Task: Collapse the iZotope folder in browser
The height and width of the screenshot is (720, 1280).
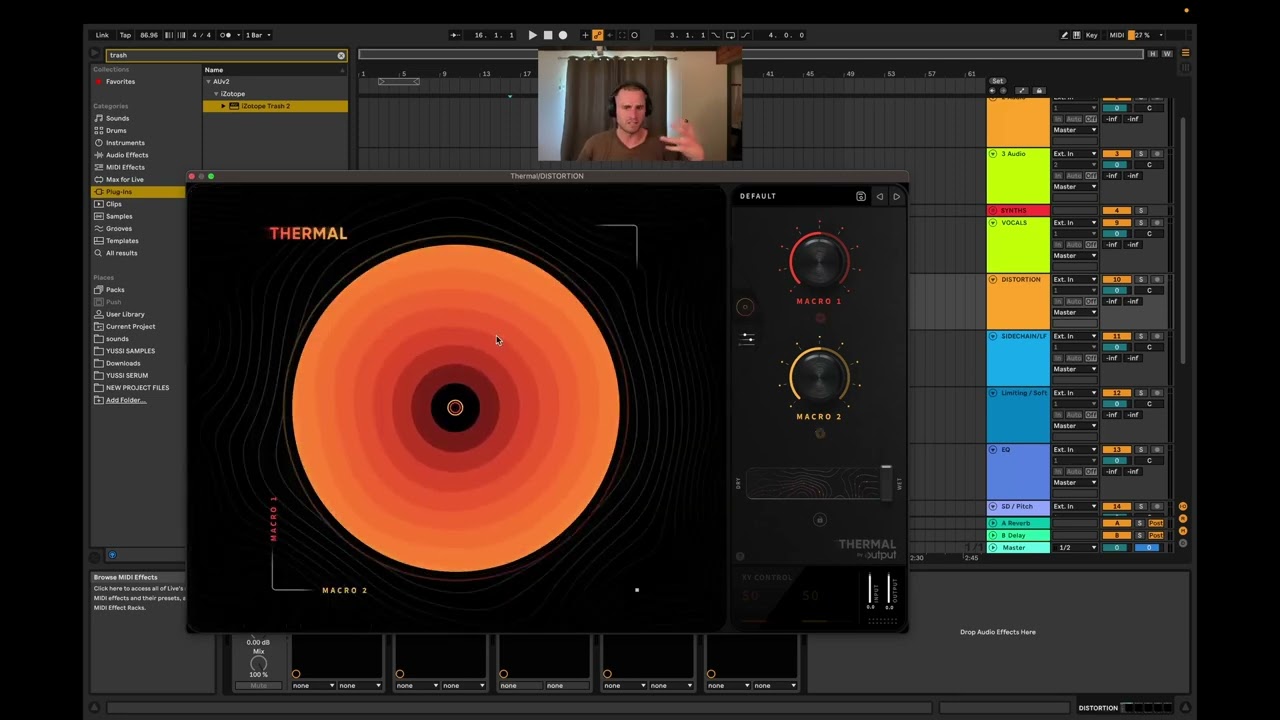Action: pyautogui.click(x=216, y=94)
